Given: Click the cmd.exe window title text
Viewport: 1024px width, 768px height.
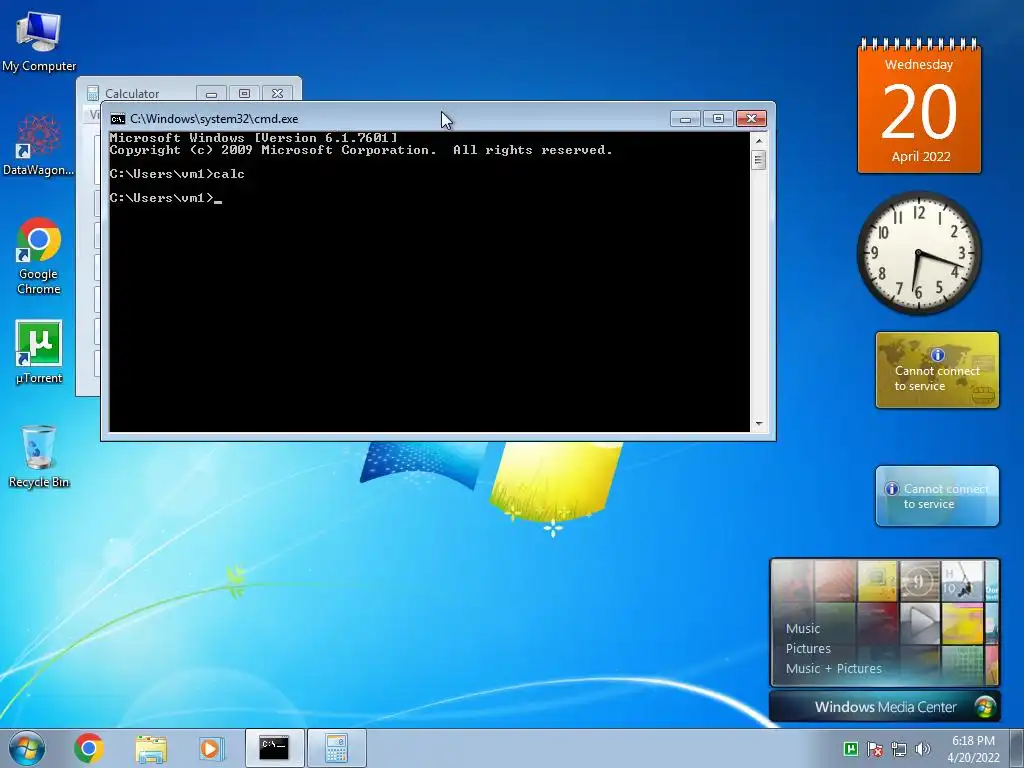Looking at the screenshot, I should pyautogui.click(x=214, y=119).
